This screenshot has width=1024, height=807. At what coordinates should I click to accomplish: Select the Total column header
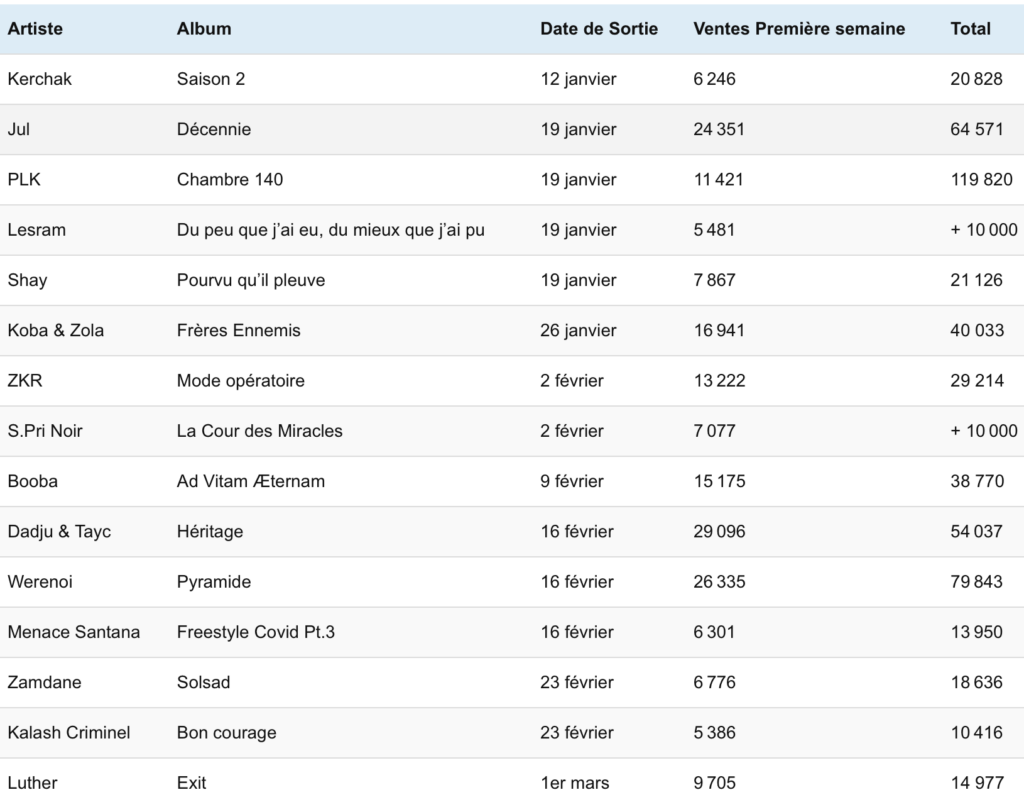[970, 29]
